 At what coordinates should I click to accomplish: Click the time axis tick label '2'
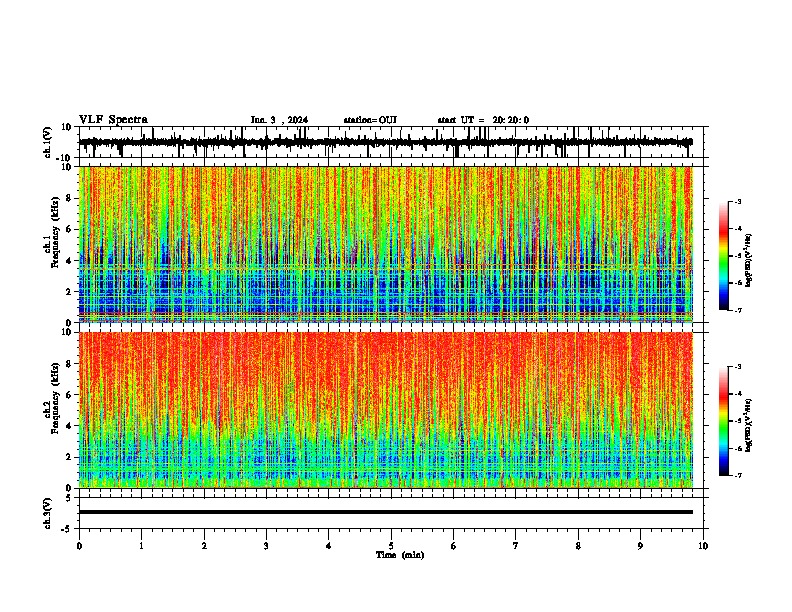tap(204, 546)
